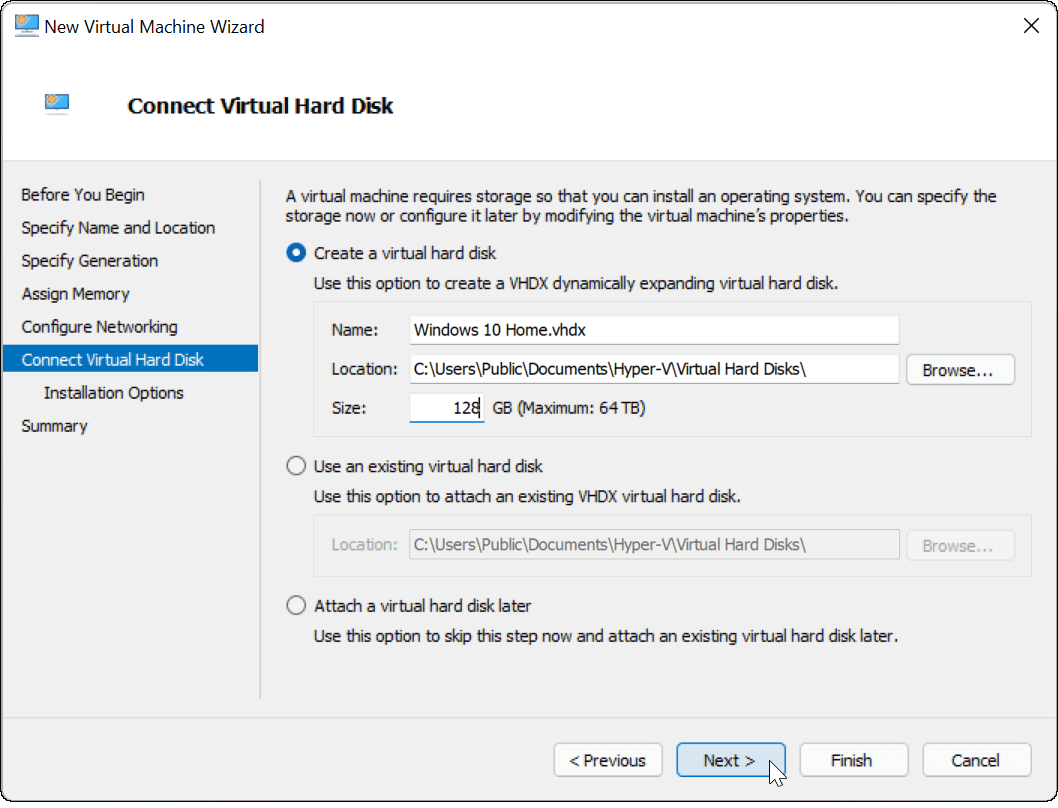This screenshot has width=1058, height=808.
Task: Jump to Specify Generation step
Action: (90, 261)
